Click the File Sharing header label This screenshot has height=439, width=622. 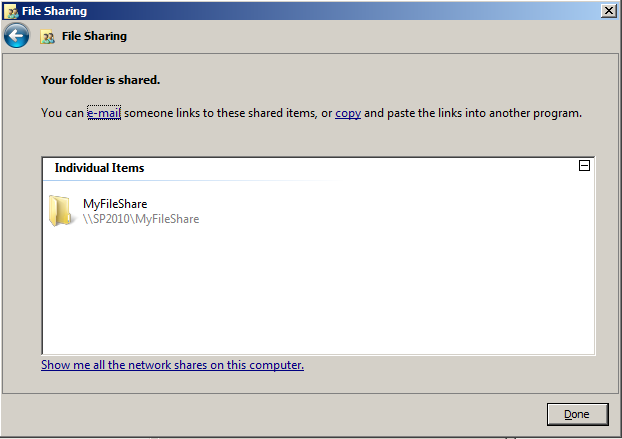pos(94,36)
